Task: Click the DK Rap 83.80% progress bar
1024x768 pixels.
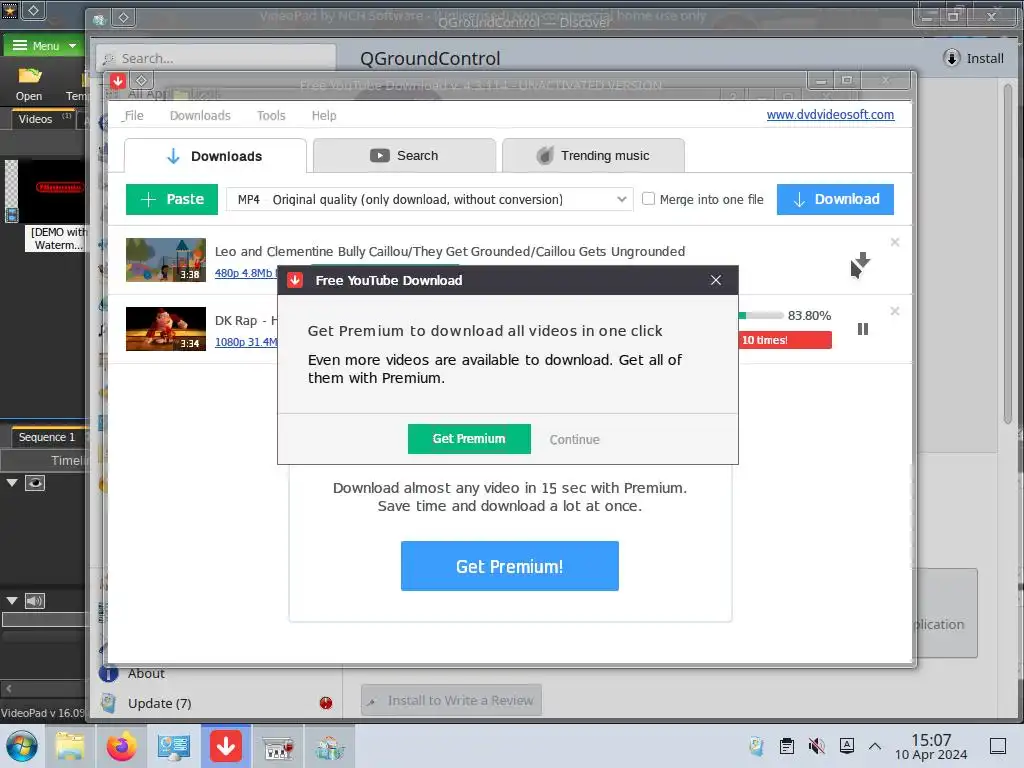Action: (761, 315)
